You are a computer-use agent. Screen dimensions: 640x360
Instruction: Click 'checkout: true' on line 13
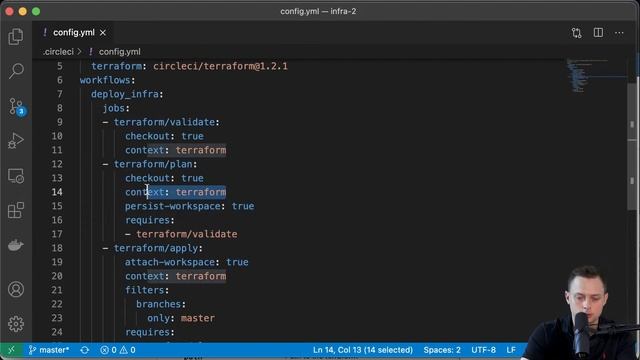click(164, 178)
